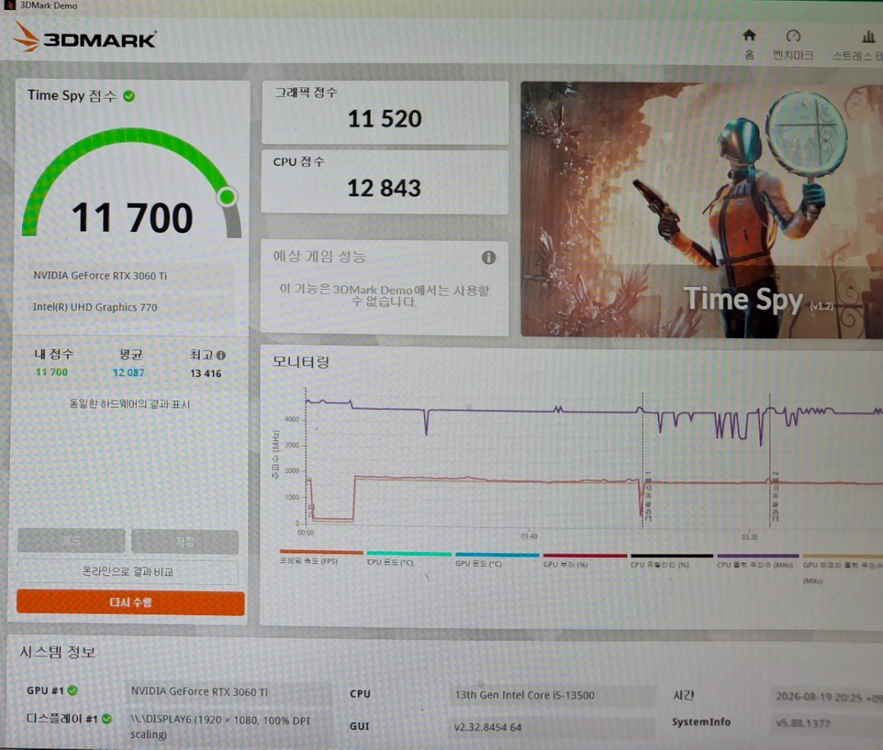Click 온라인으로 결과 비교 button
The image size is (883, 750).
(x=128, y=572)
